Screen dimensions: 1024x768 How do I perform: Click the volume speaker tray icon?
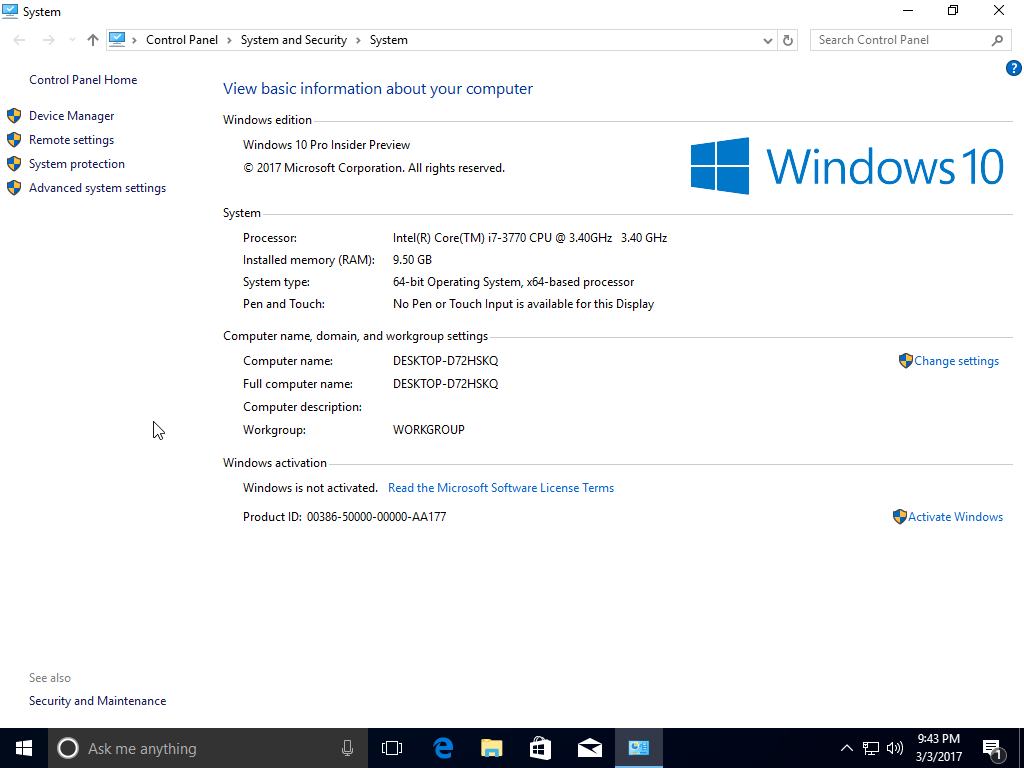coord(895,748)
